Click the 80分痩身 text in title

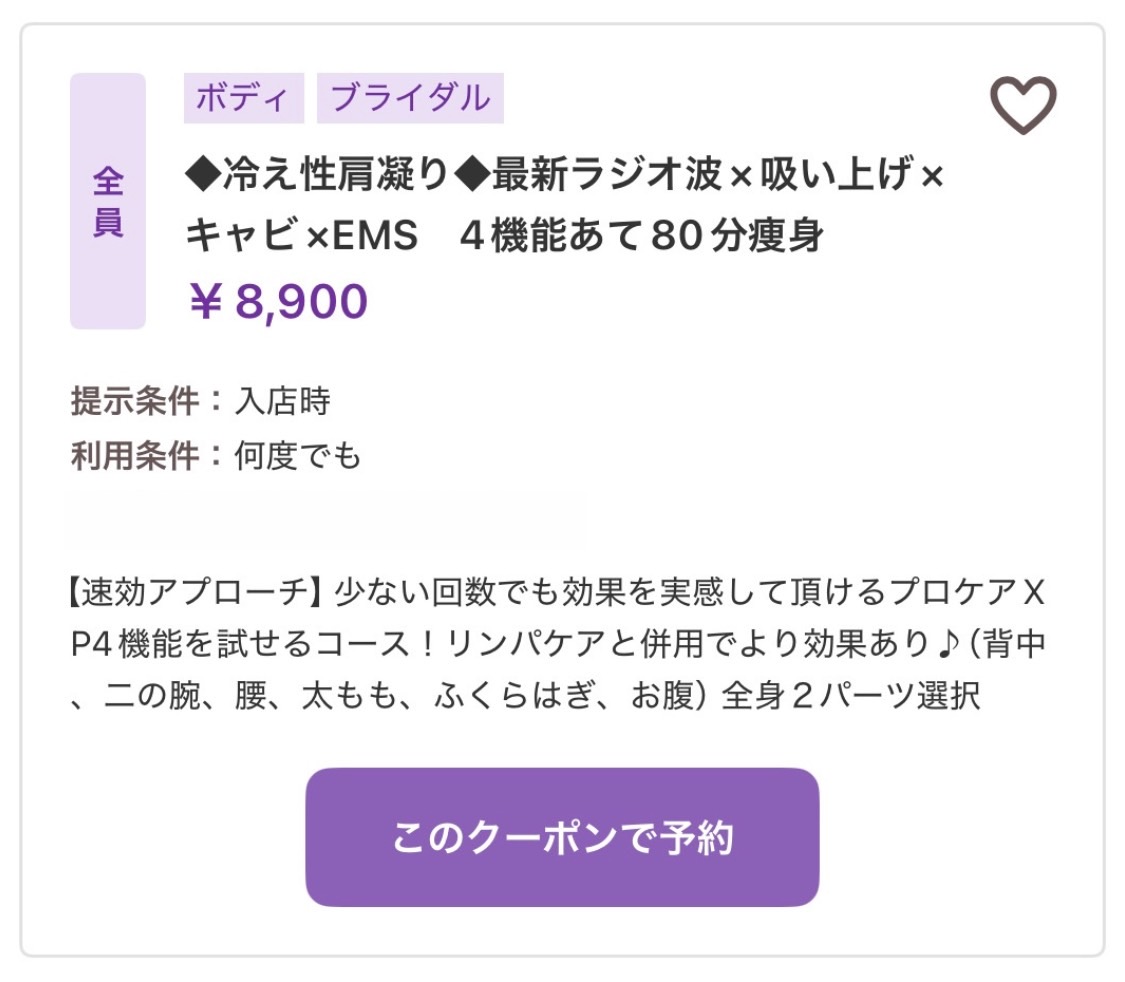[738, 235]
